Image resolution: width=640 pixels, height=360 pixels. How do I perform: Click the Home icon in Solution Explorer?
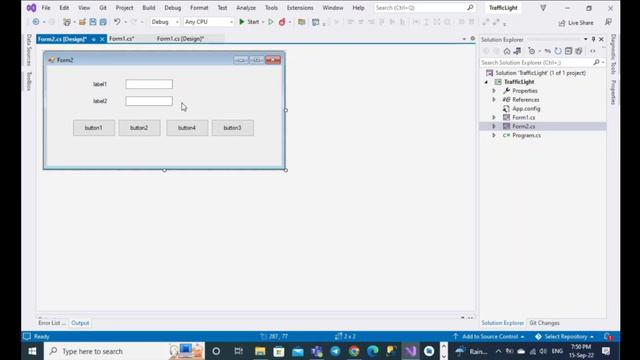pos(507,51)
